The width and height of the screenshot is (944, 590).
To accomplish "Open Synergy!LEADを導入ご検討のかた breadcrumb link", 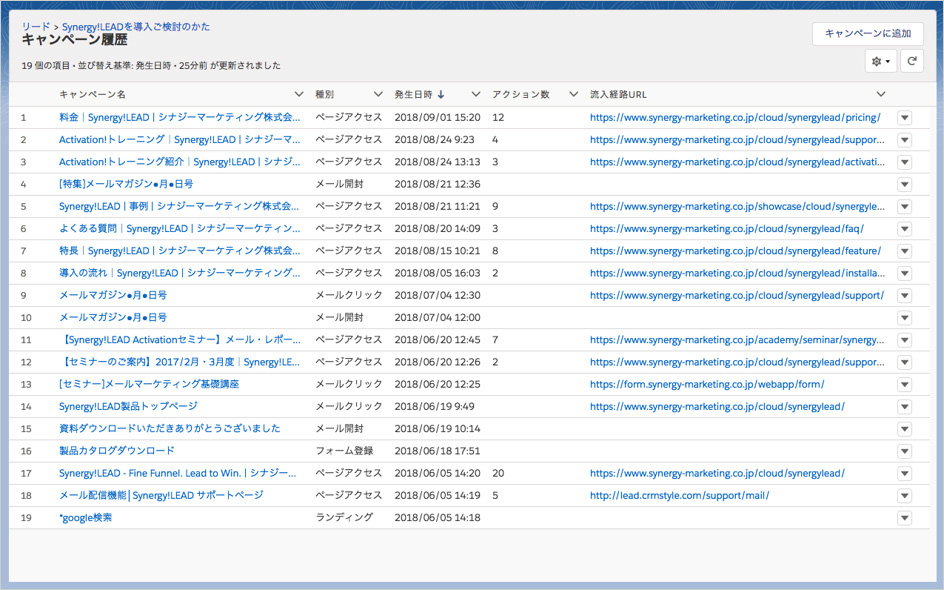I will click(136, 27).
